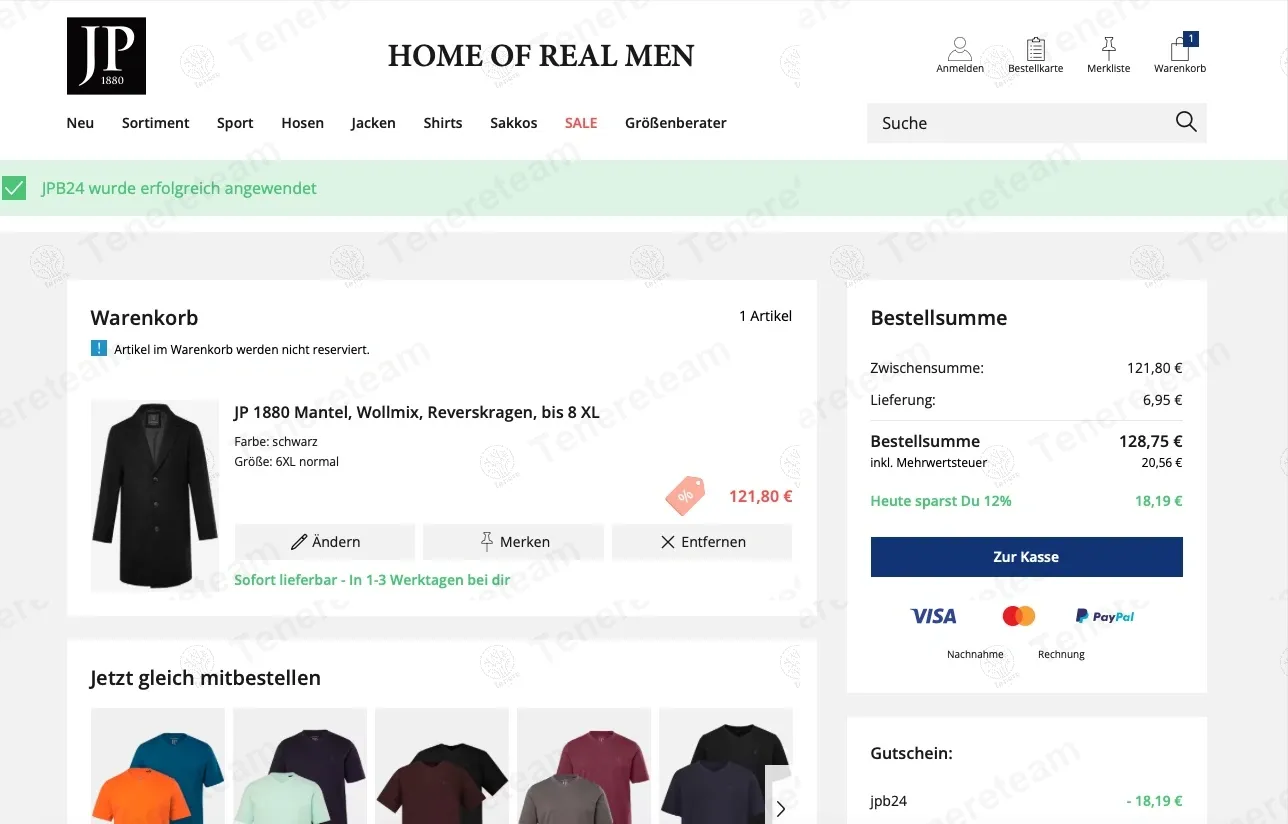Click the - 18,19 € voucher discount value
The width and height of the screenshot is (1288, 824).
click(x=1154, y=801)
